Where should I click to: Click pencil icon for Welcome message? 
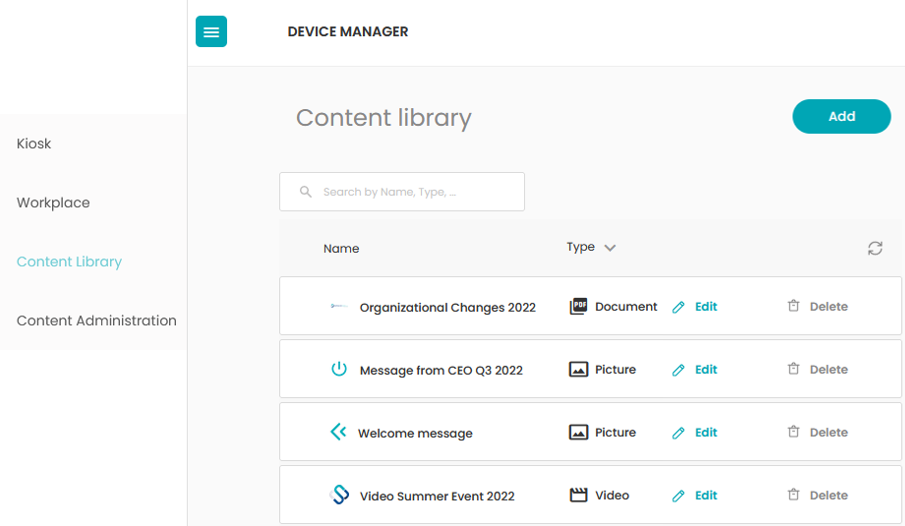[678, 433]
